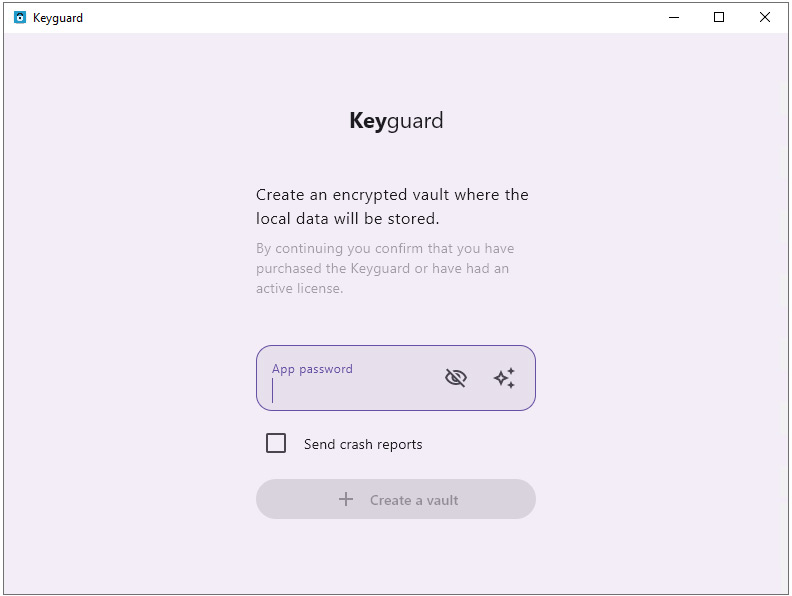Click the plus icon on Create a vault

346,500
